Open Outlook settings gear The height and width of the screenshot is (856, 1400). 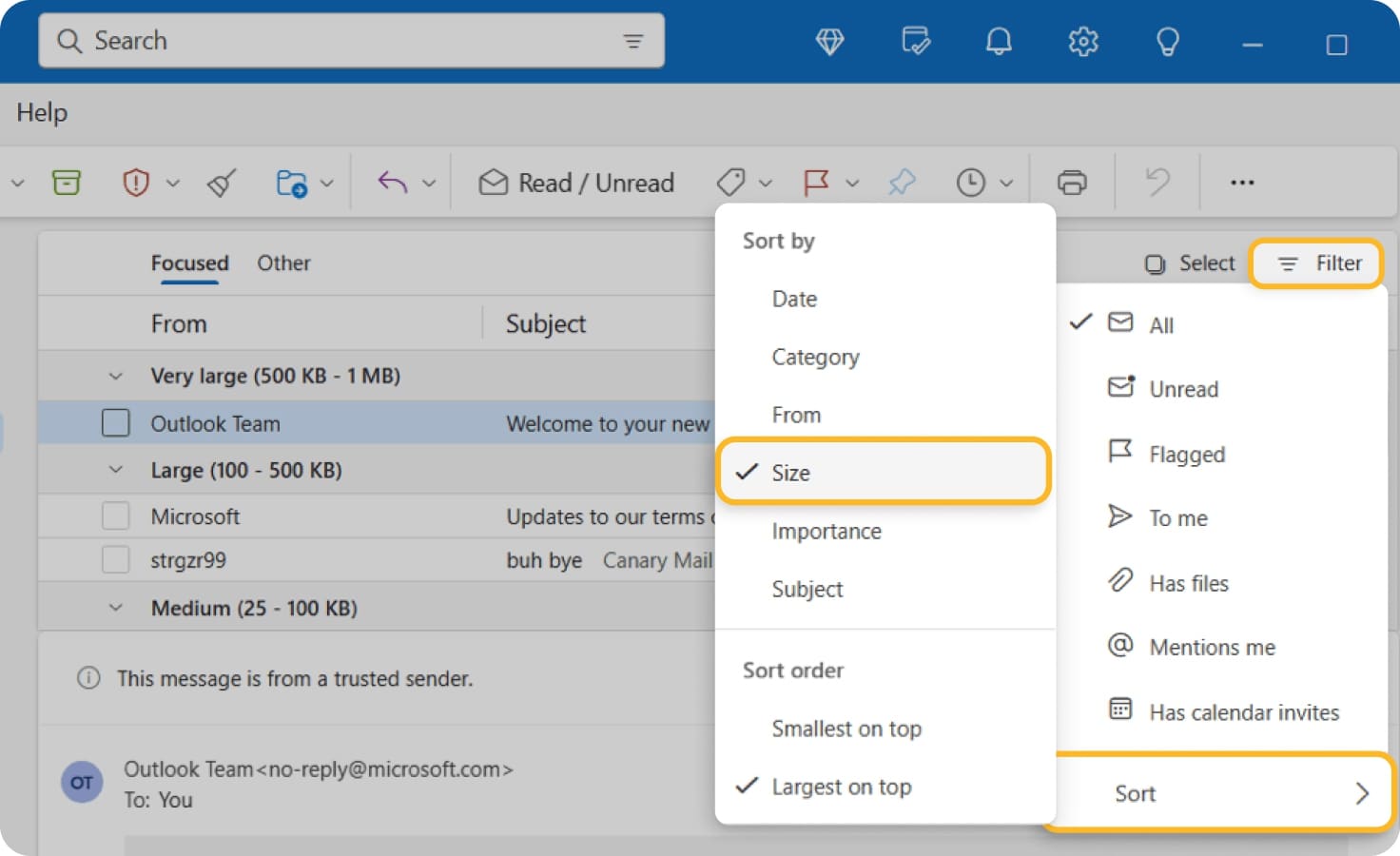[x=1082, y=41]
